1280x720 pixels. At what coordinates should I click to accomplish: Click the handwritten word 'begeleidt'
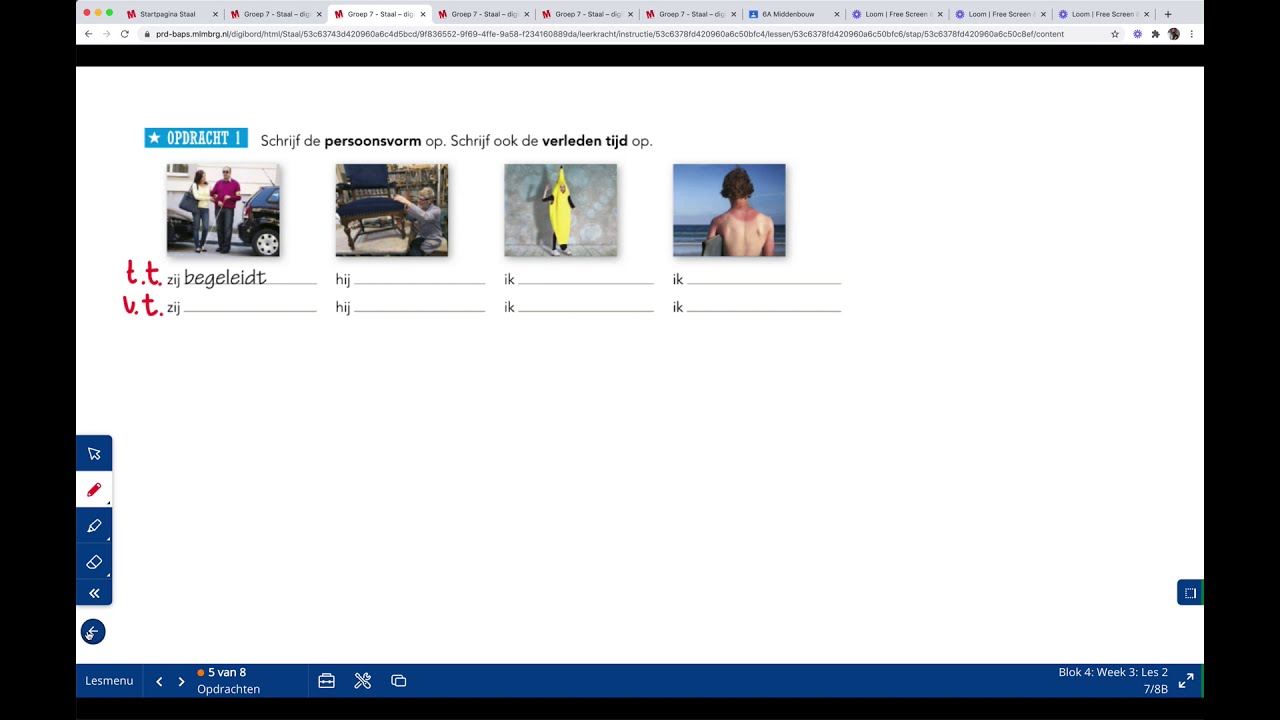point(225,278)
